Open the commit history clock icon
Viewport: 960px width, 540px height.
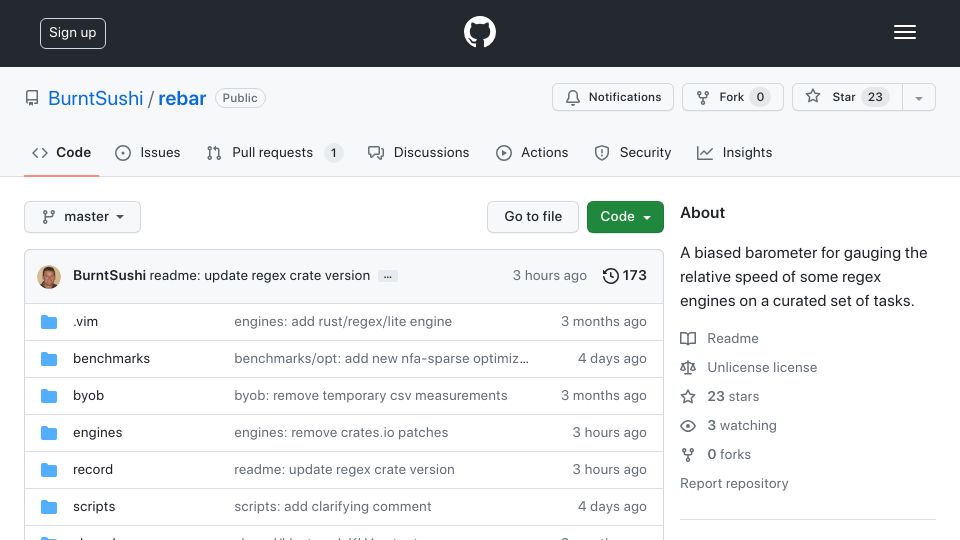[x=610, y=276]
